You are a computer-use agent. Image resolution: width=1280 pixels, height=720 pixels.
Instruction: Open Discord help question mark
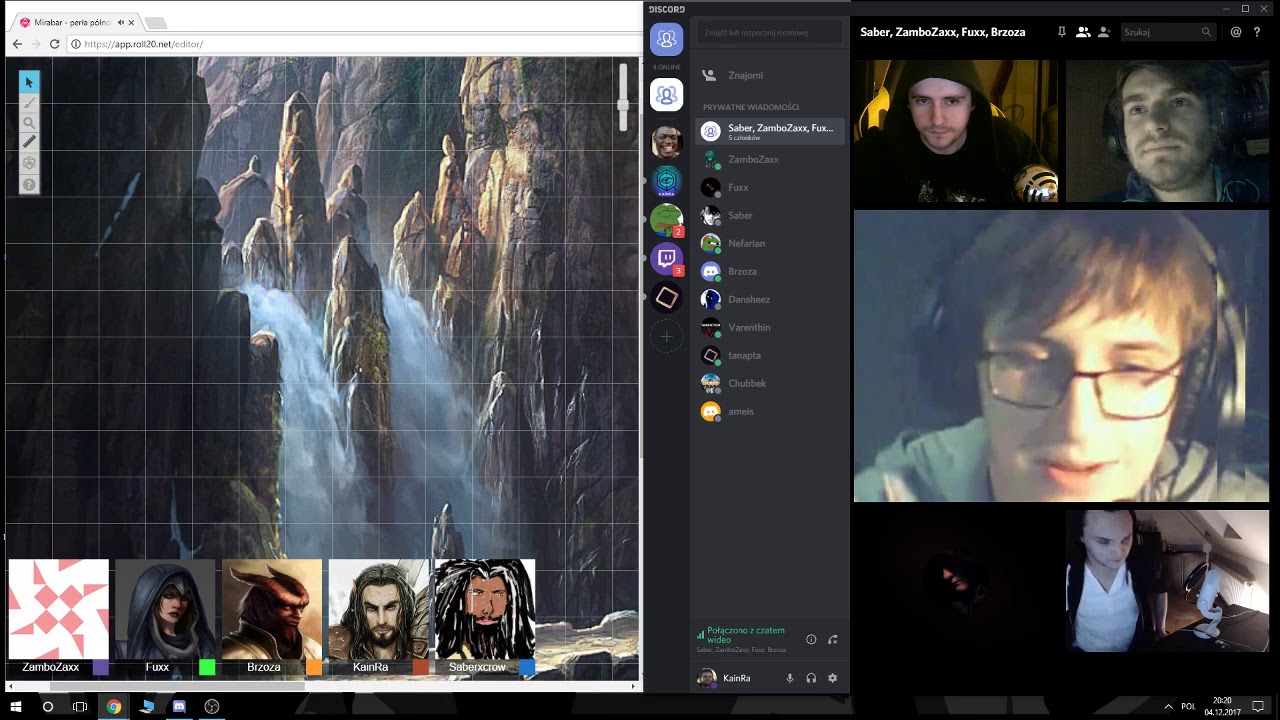pyautogui.click(x=1257, y=32)
